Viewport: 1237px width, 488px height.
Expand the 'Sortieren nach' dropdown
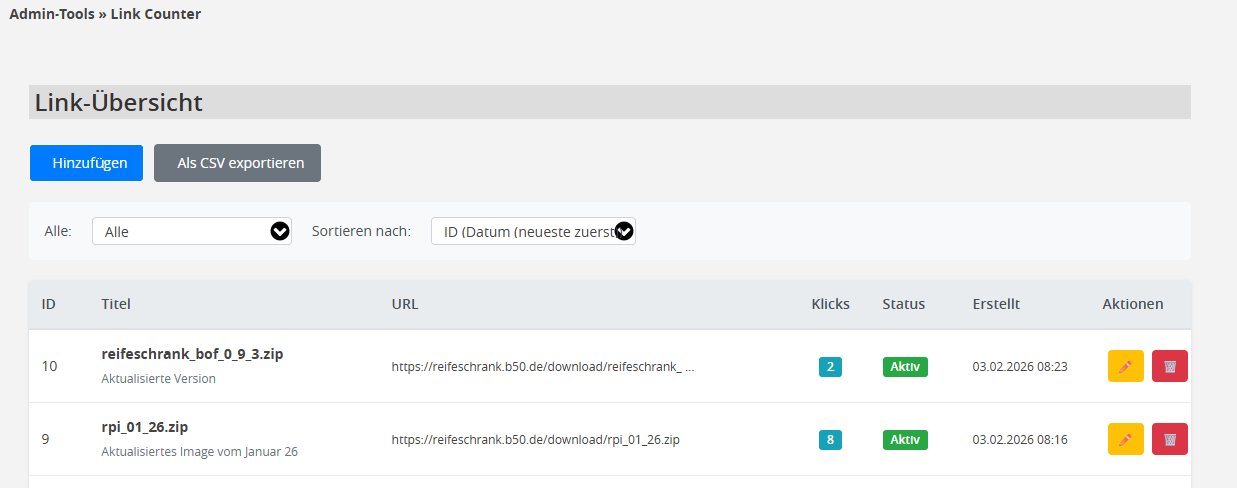[533, 231]
